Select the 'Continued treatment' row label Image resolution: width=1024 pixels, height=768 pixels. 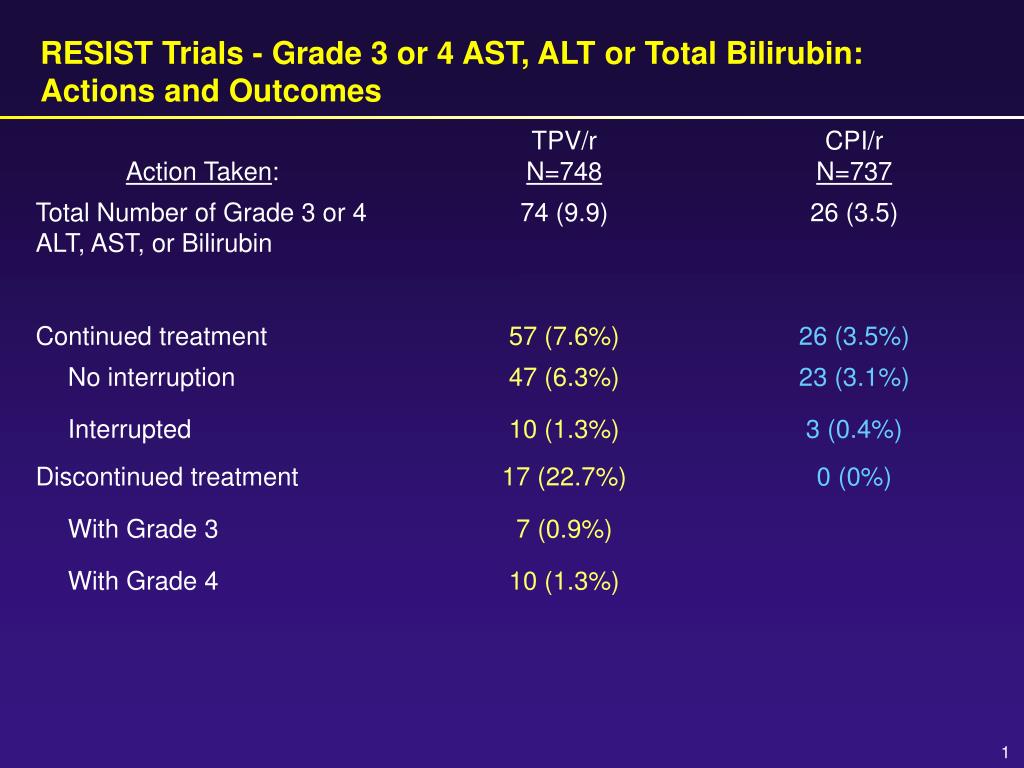tap(151, 337)
